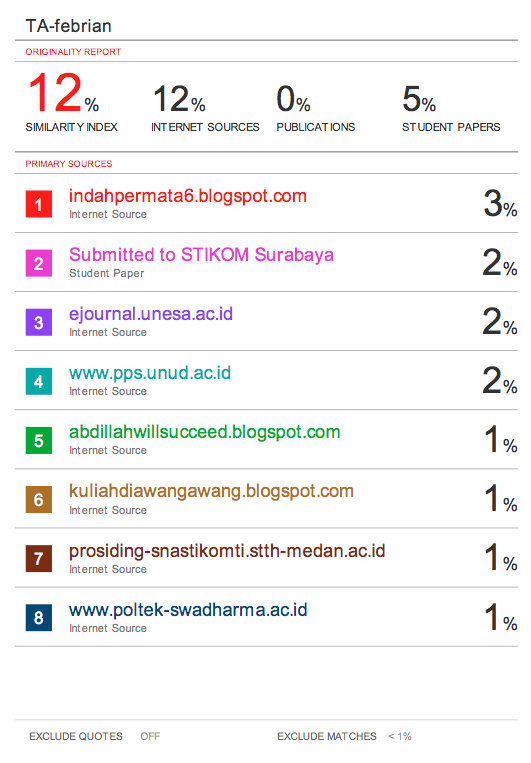Open ejournal.unesa.ac.id source link

coord(151,314)
